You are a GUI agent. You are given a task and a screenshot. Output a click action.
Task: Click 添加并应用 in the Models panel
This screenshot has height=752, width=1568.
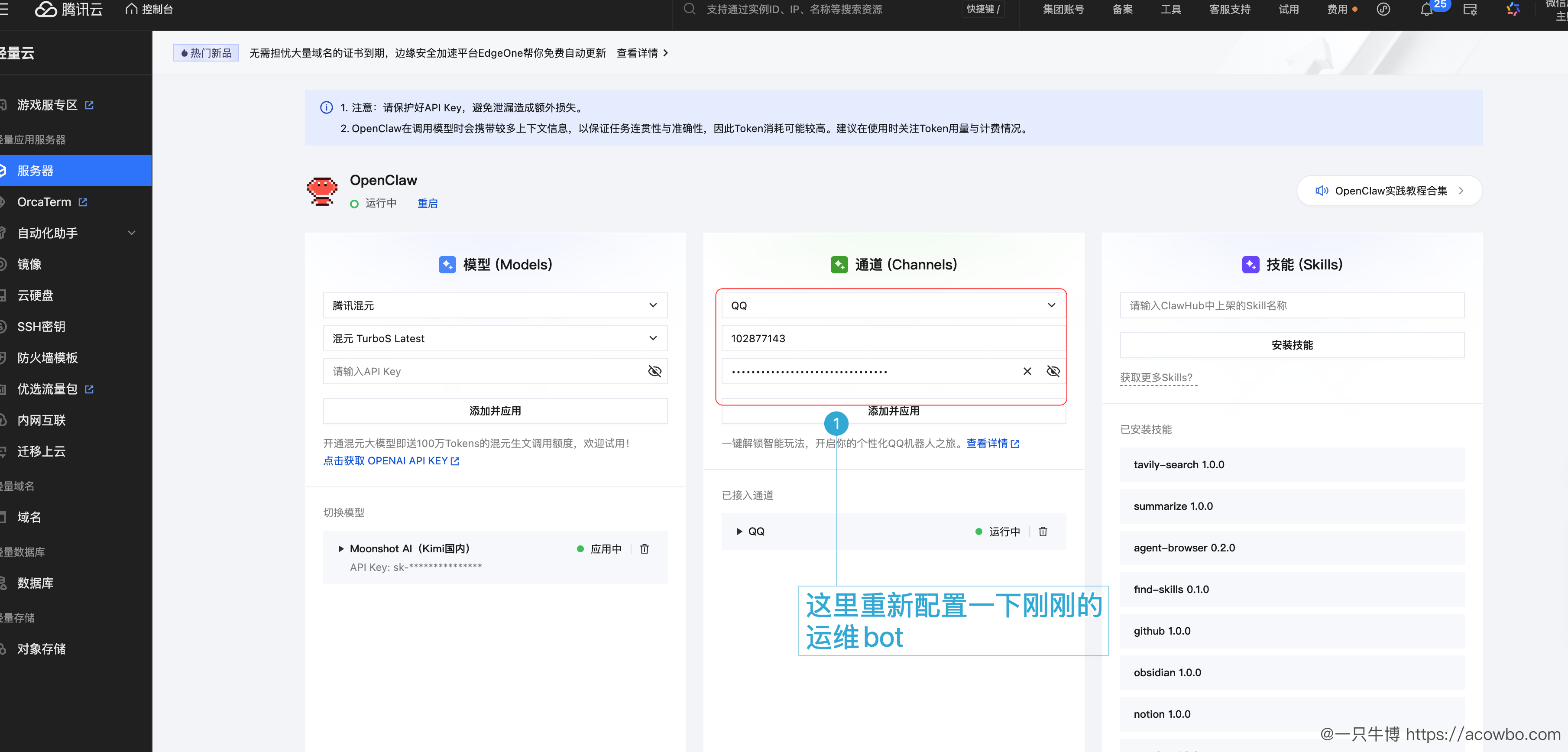[x=495, y=410]
